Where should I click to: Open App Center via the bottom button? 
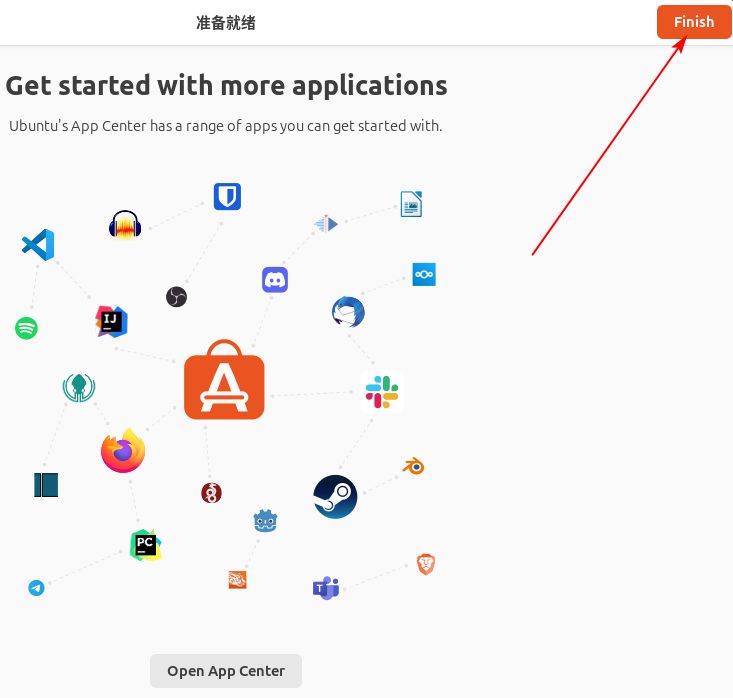coord(226,671)
